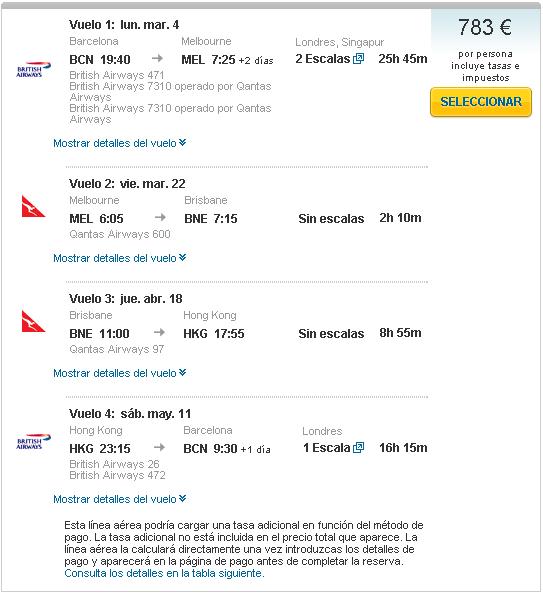The height and width of the screenshot is (595, 543).
Task: Click Vuelo 1: lun. mar. 4 heading
Action: pyautogui.click(x=124, y=25)
